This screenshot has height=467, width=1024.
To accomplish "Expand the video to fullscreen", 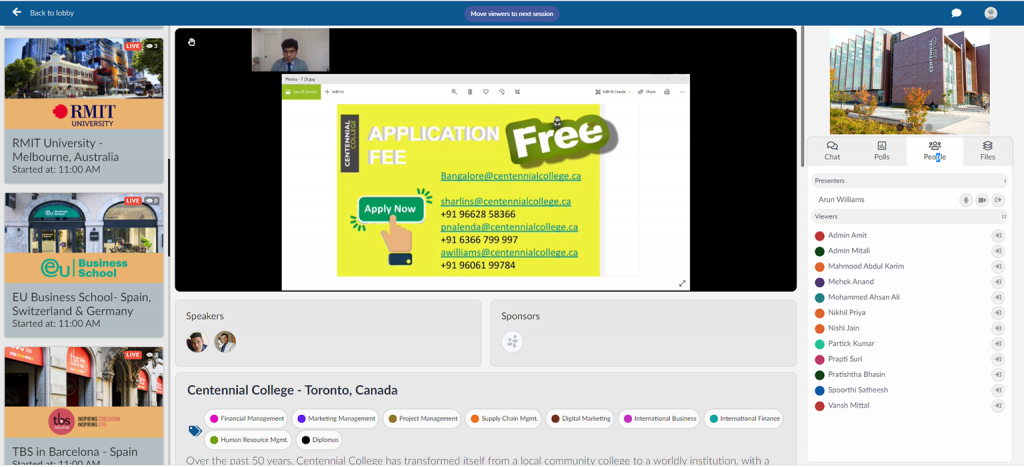I will tap(682, 283).
